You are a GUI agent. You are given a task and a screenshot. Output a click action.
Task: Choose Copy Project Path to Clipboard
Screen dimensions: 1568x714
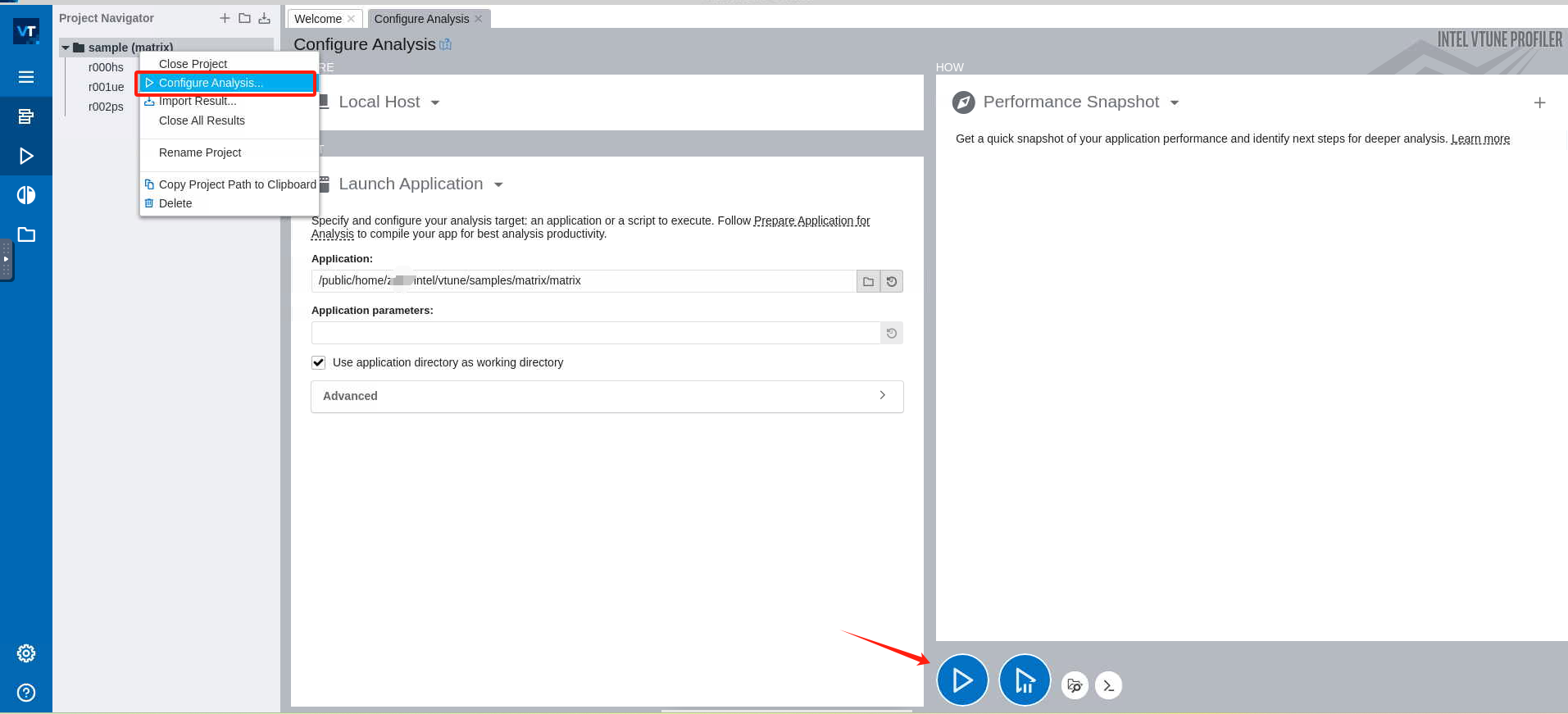(229, 184)
